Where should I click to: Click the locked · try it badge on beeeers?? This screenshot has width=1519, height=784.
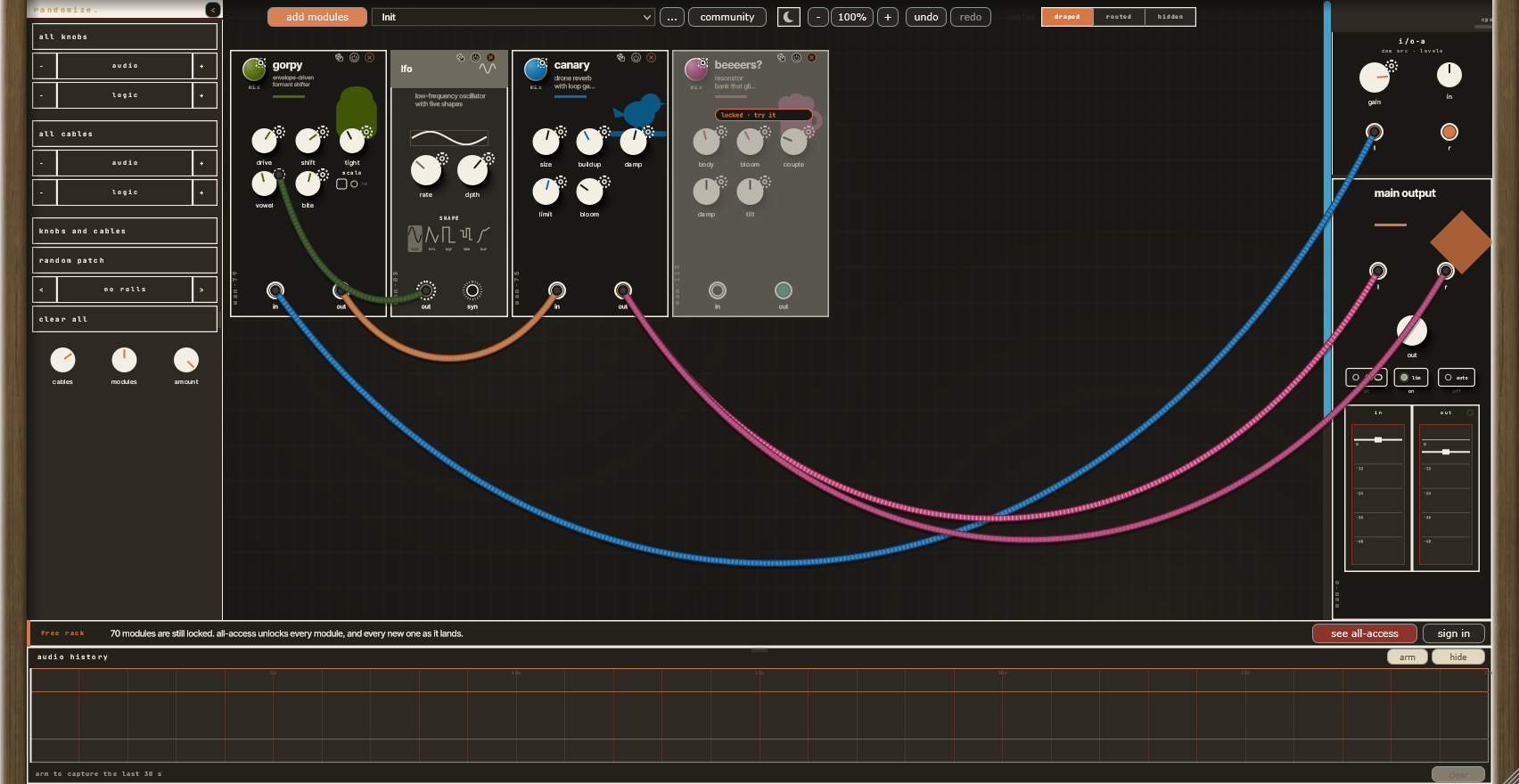click(x=763, y=115)
